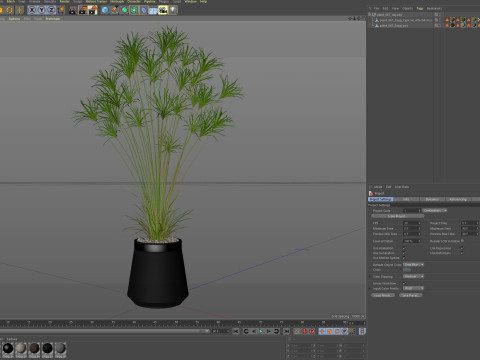Toggle parameter keyframe recording
Viewport: 480px width, 360px height.
(344, 331)
